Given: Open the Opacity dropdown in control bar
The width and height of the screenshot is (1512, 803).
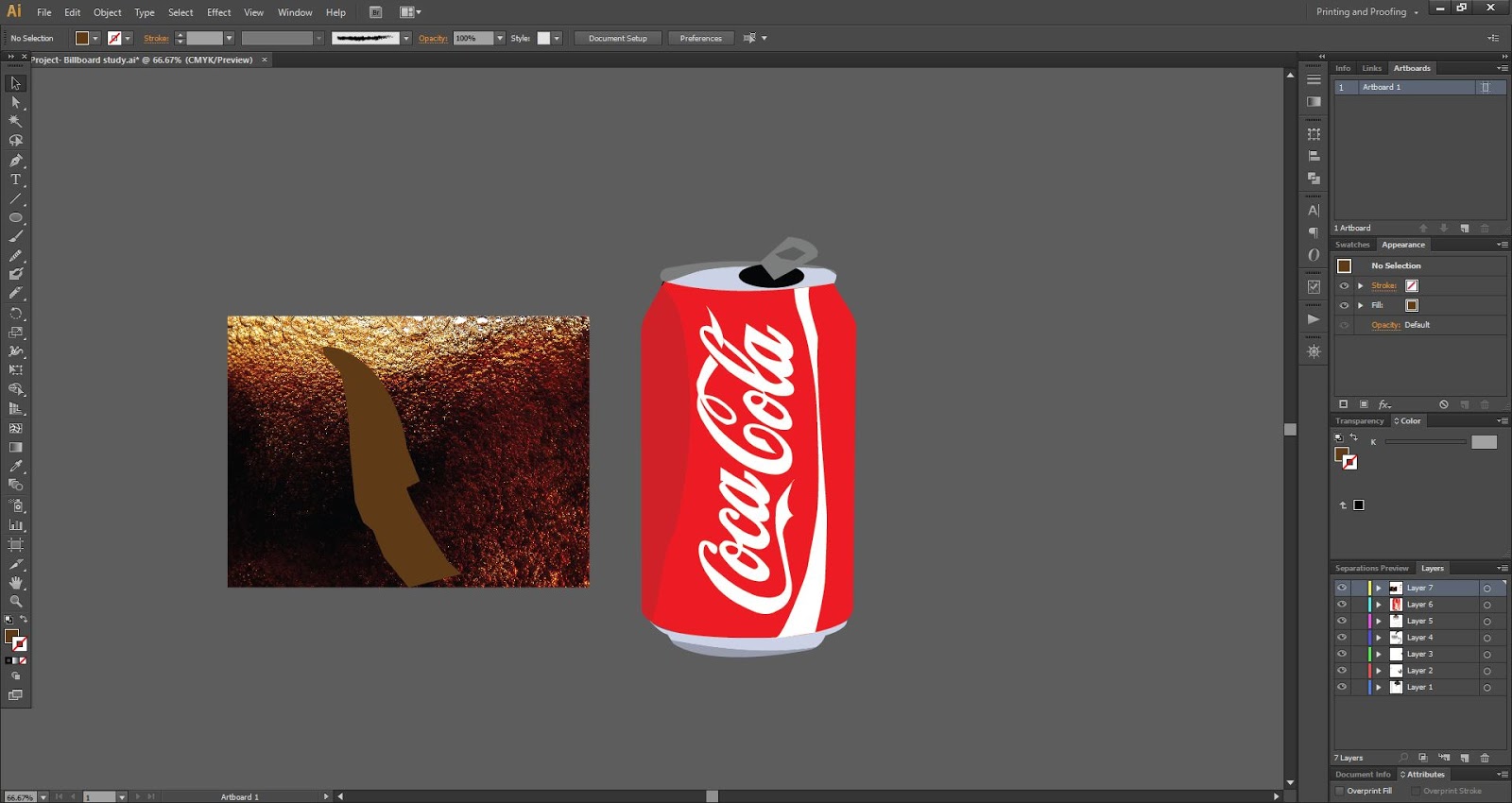Looking at the screenshot, I should [500, 39].
